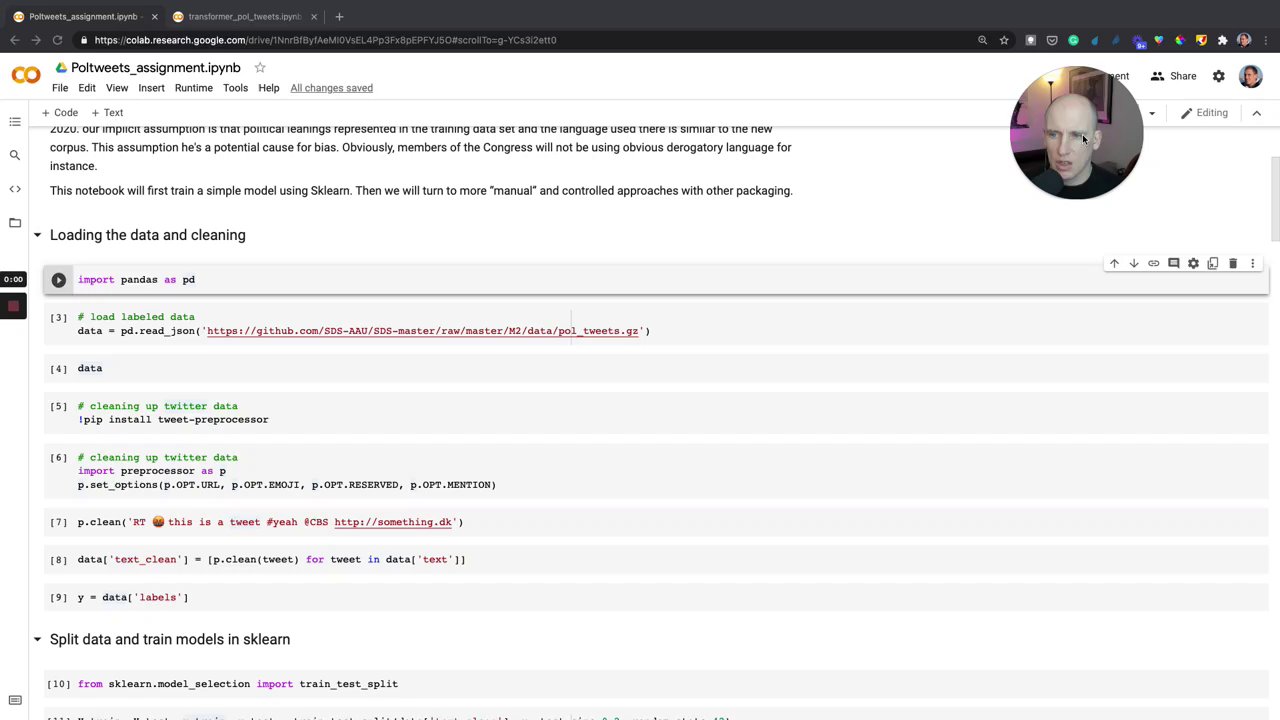Collapse 'Split data and train models' section
Screen dimensions: 1280x720
(37, 639)
